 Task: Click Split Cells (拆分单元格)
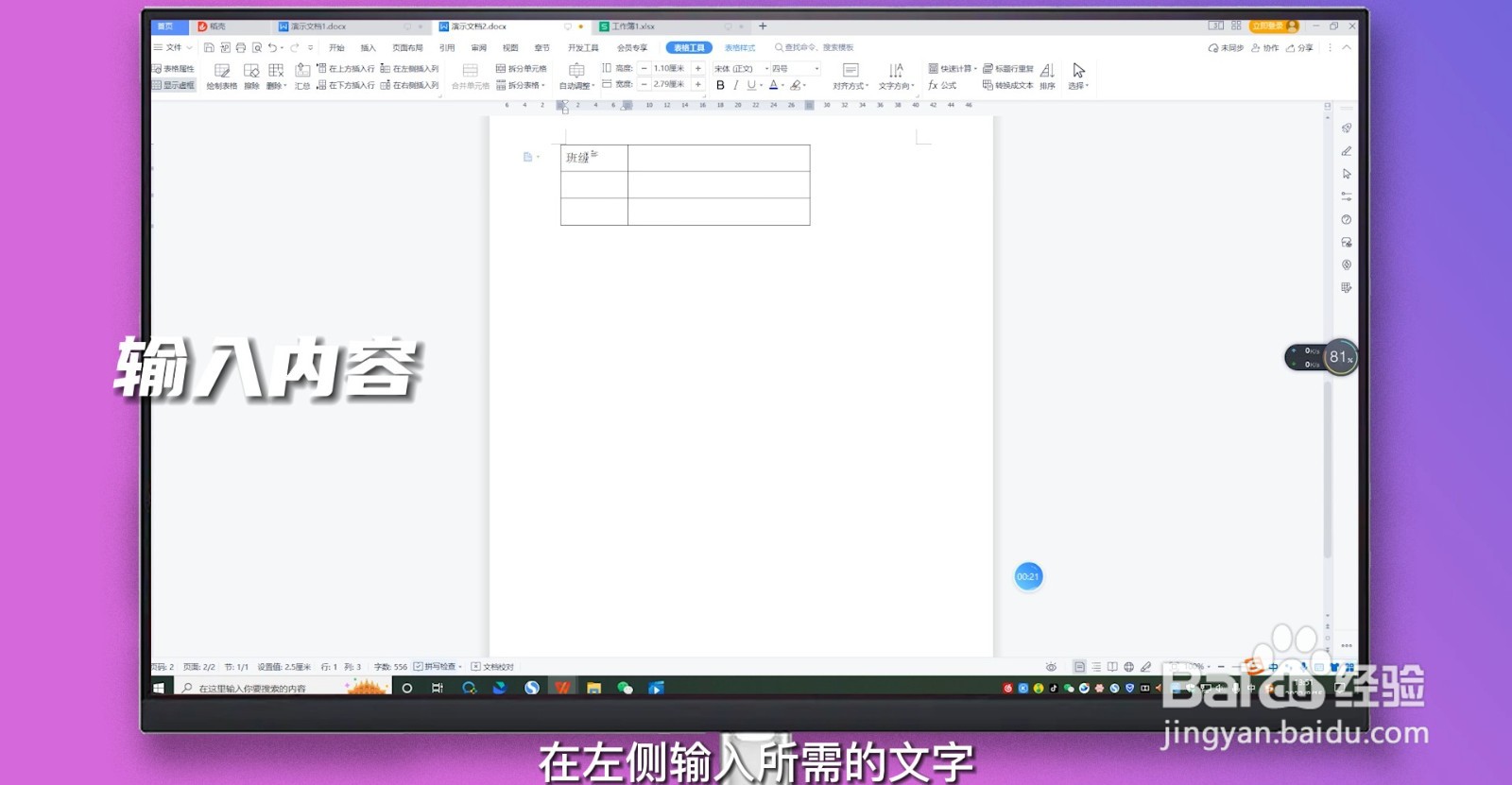click(522, 69)
